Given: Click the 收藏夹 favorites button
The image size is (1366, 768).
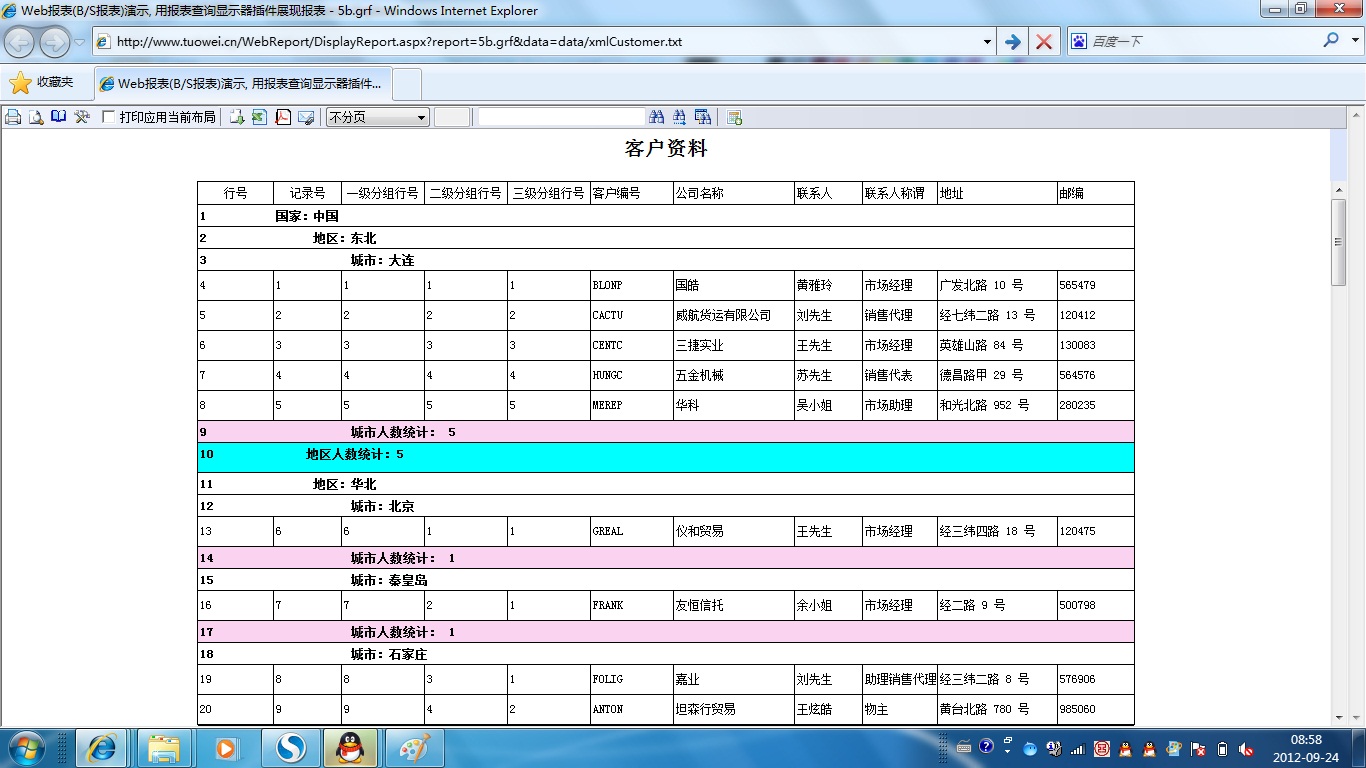Looking at the screenshot, I should [x=42, y=83].
